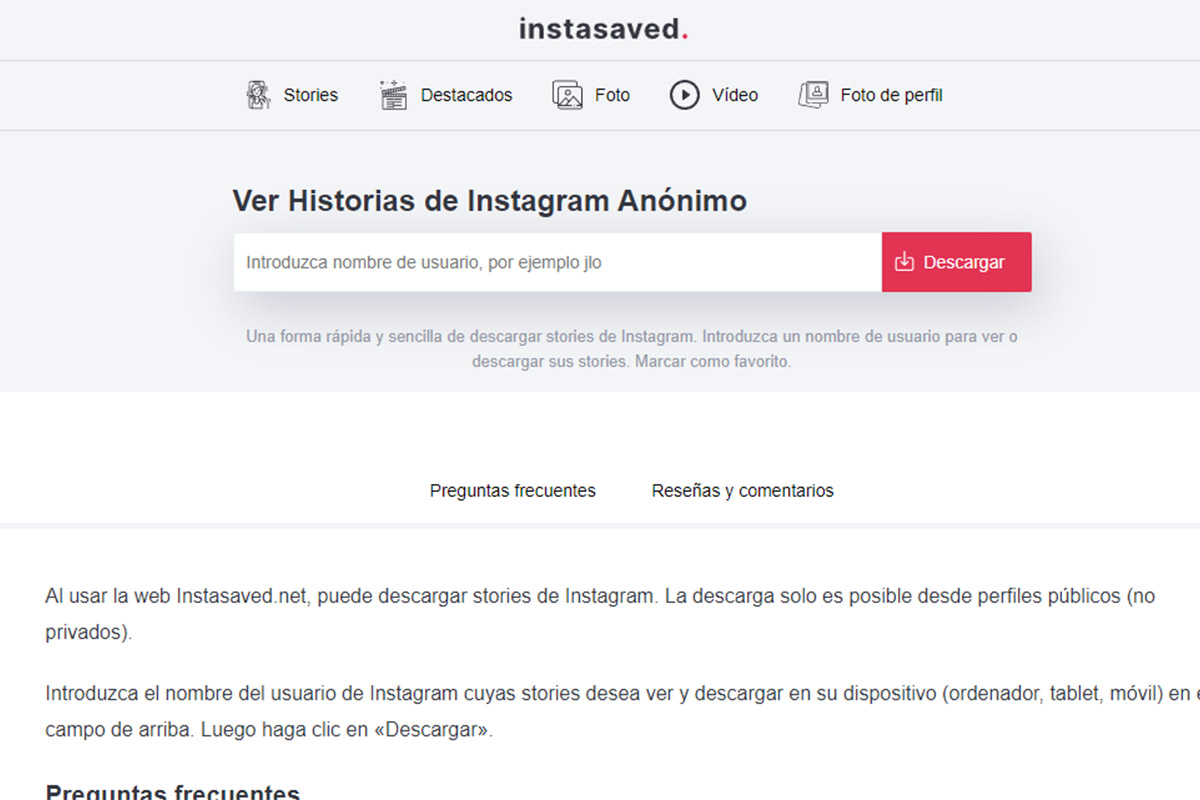Click the heading Ver Historias de Instagram Anónimo
Screen dimensions: 1200x800
pyautogui.click(x=490, y=201)
